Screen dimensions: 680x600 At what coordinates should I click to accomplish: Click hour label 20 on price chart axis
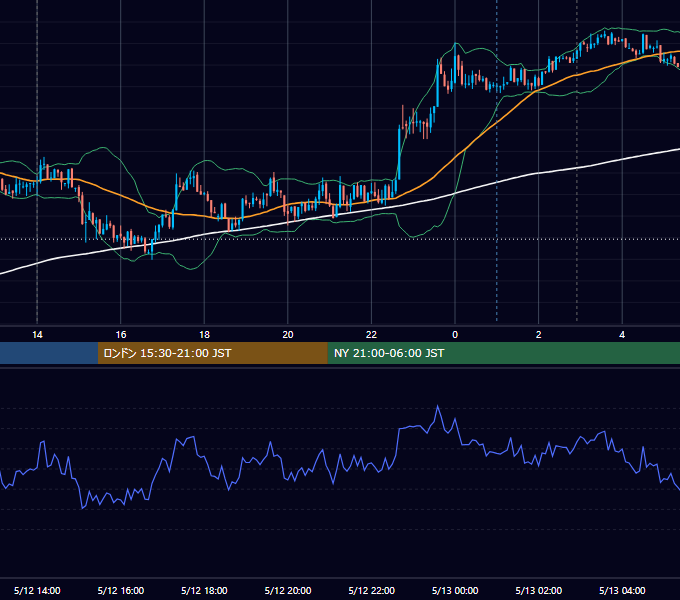click(288, 335)
